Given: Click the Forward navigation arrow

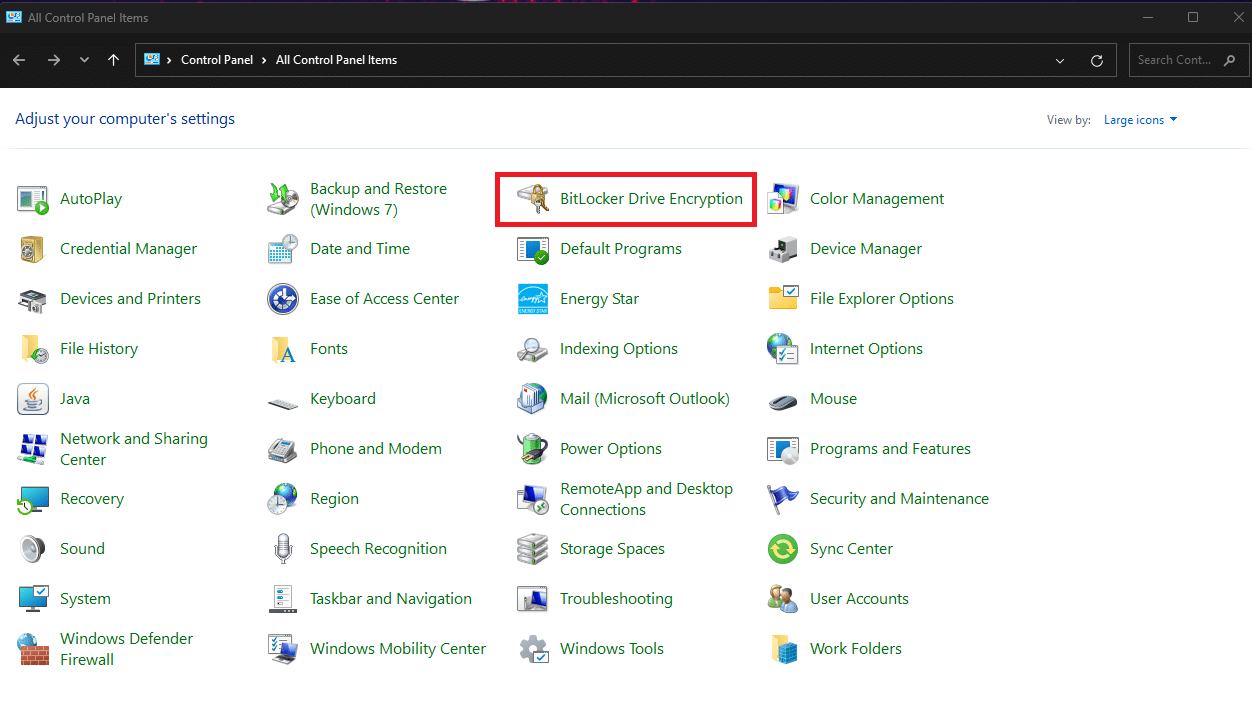Looking at the screenshot, I should point(54,60).
